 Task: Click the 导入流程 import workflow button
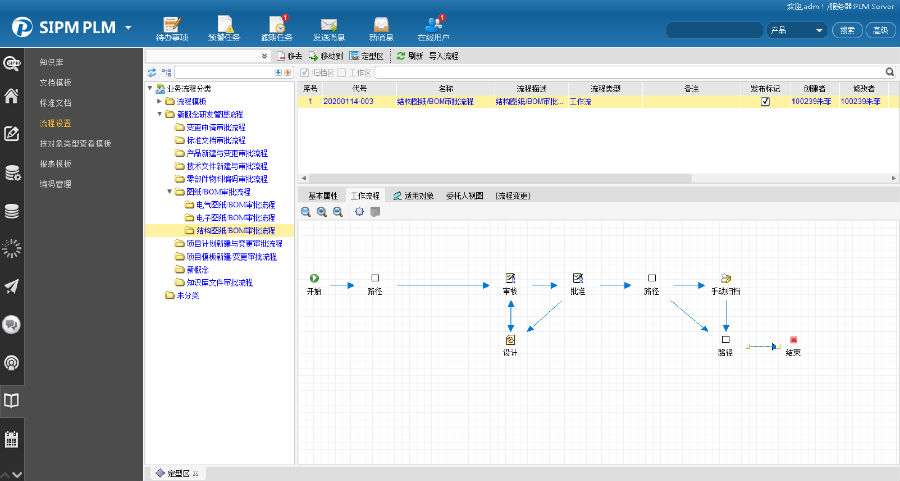point(443,56)
